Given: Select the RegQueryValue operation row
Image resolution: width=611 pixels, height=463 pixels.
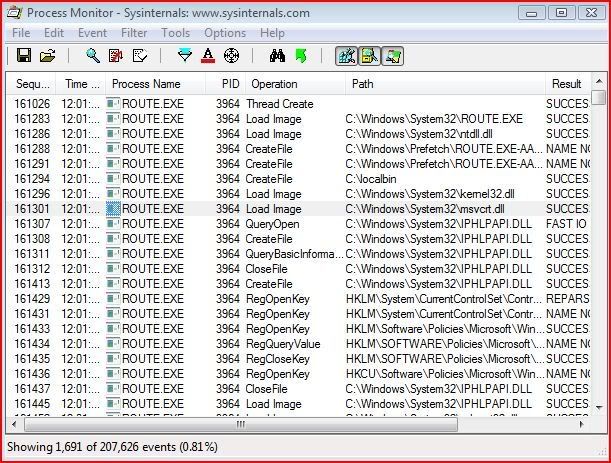Looking at the screenshot, I should [x=298, y=344].
